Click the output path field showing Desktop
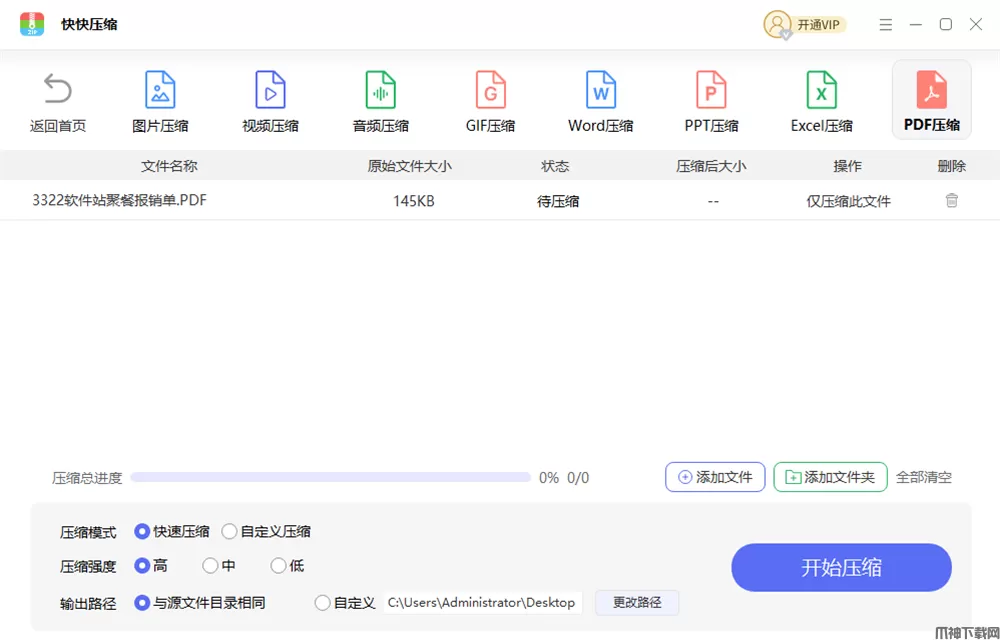The width and height of the screenshot is (1000, 640). [x=481, y=603]
